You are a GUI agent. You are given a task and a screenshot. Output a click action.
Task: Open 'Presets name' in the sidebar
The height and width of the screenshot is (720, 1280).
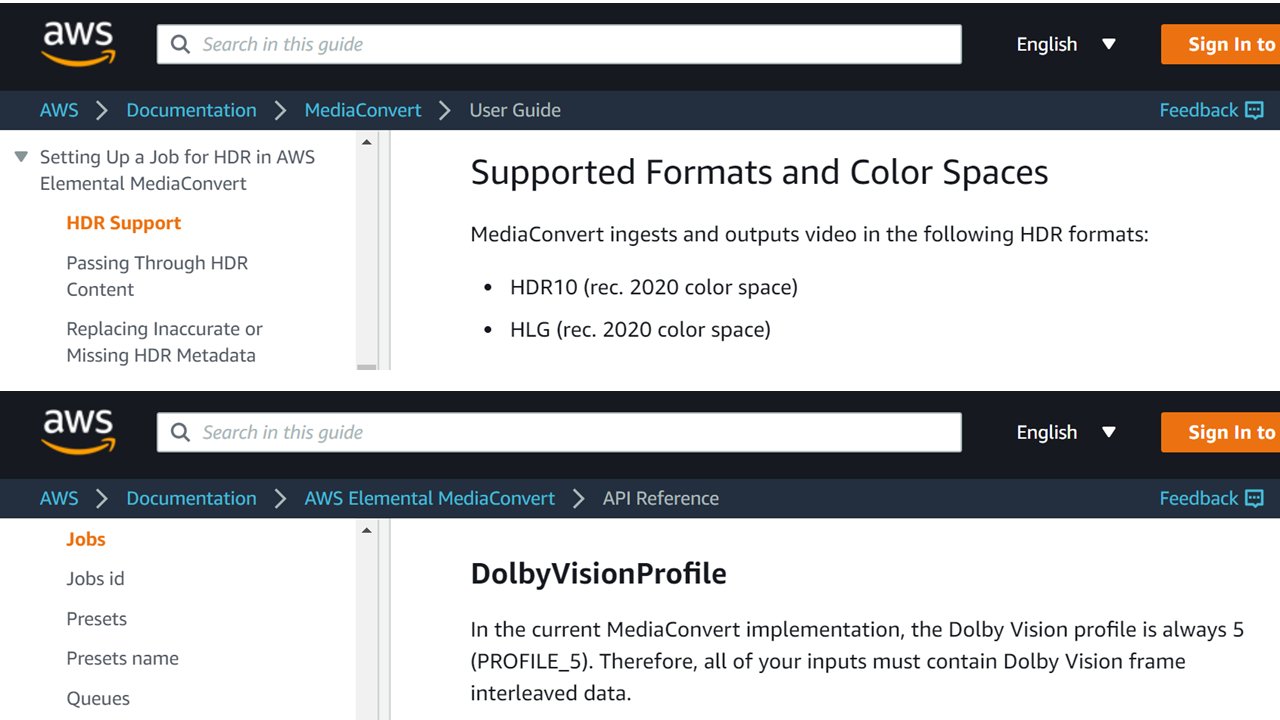tap(122, 658)
